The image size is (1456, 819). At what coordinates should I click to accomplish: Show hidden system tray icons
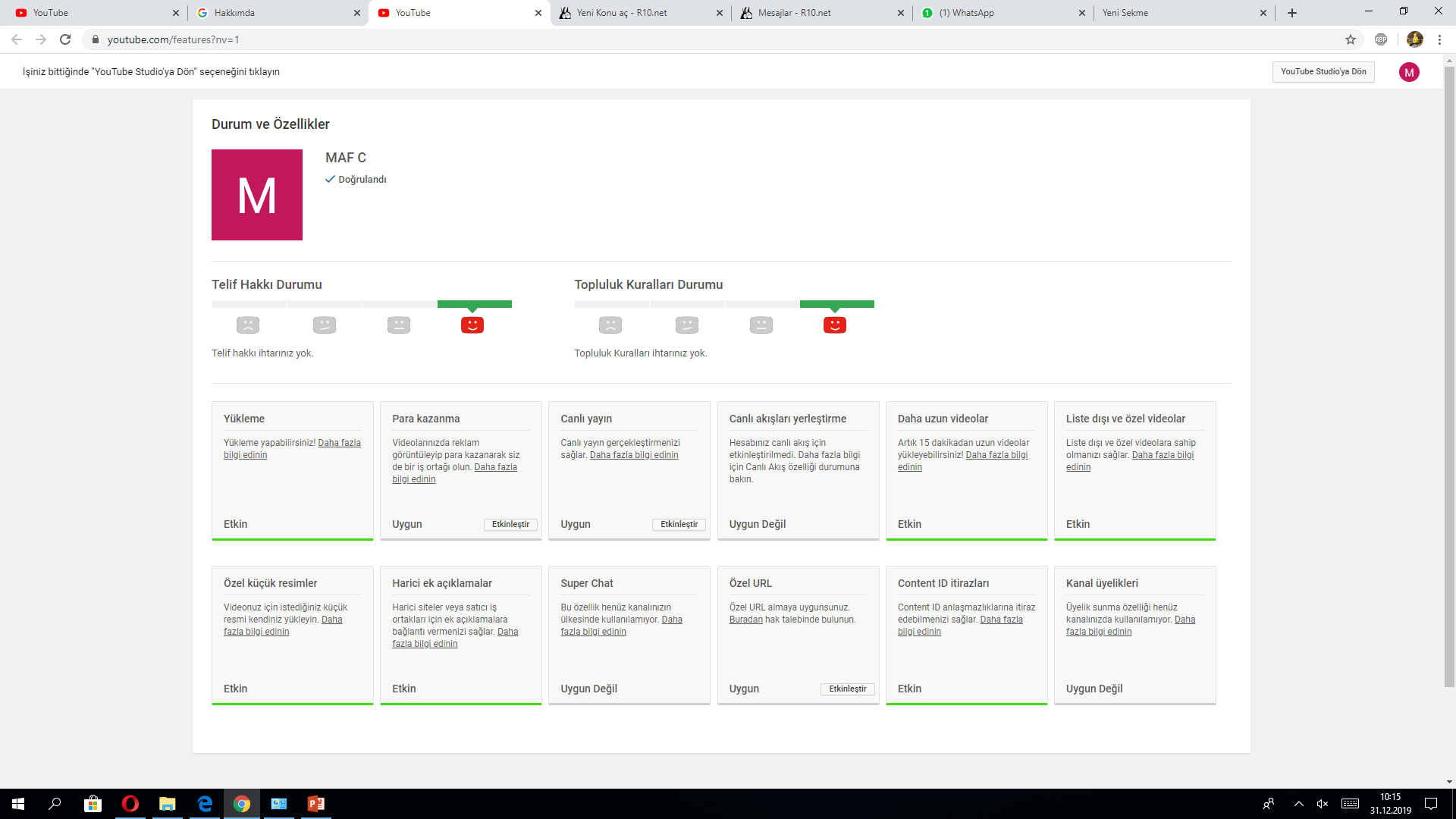point(1299,804)
